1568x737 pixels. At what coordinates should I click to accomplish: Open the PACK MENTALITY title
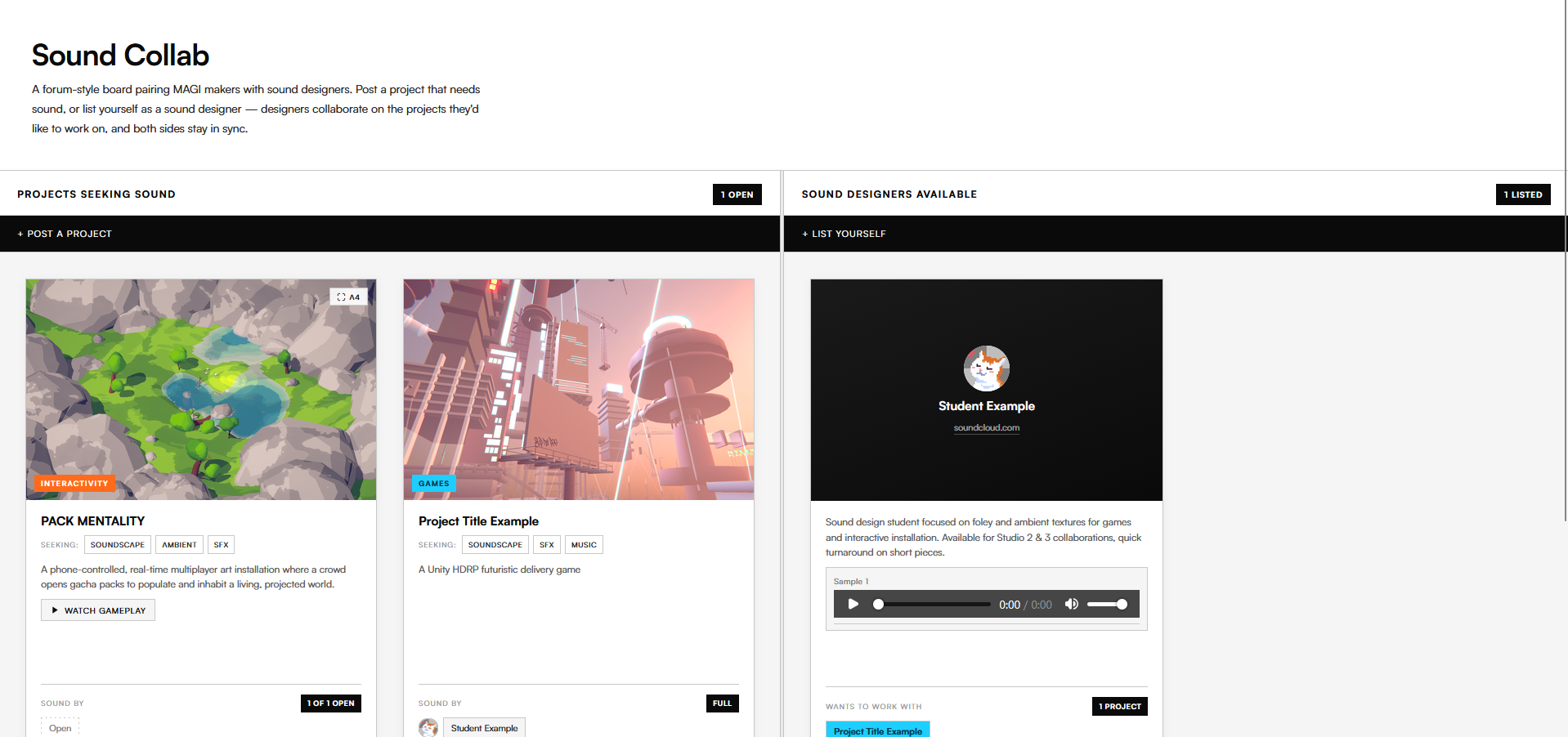(x=92, y=521)
